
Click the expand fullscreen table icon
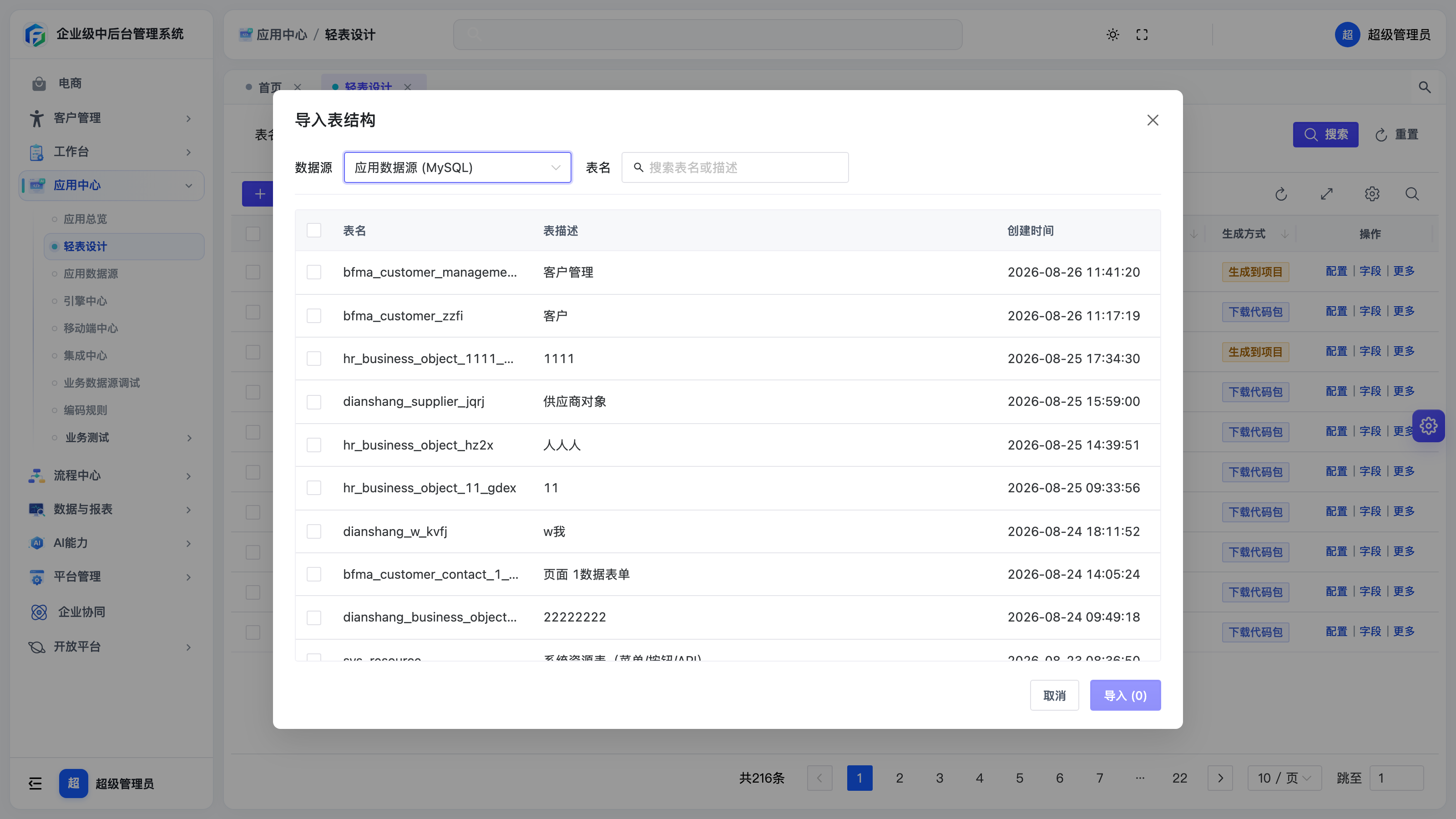point(1327,194)
